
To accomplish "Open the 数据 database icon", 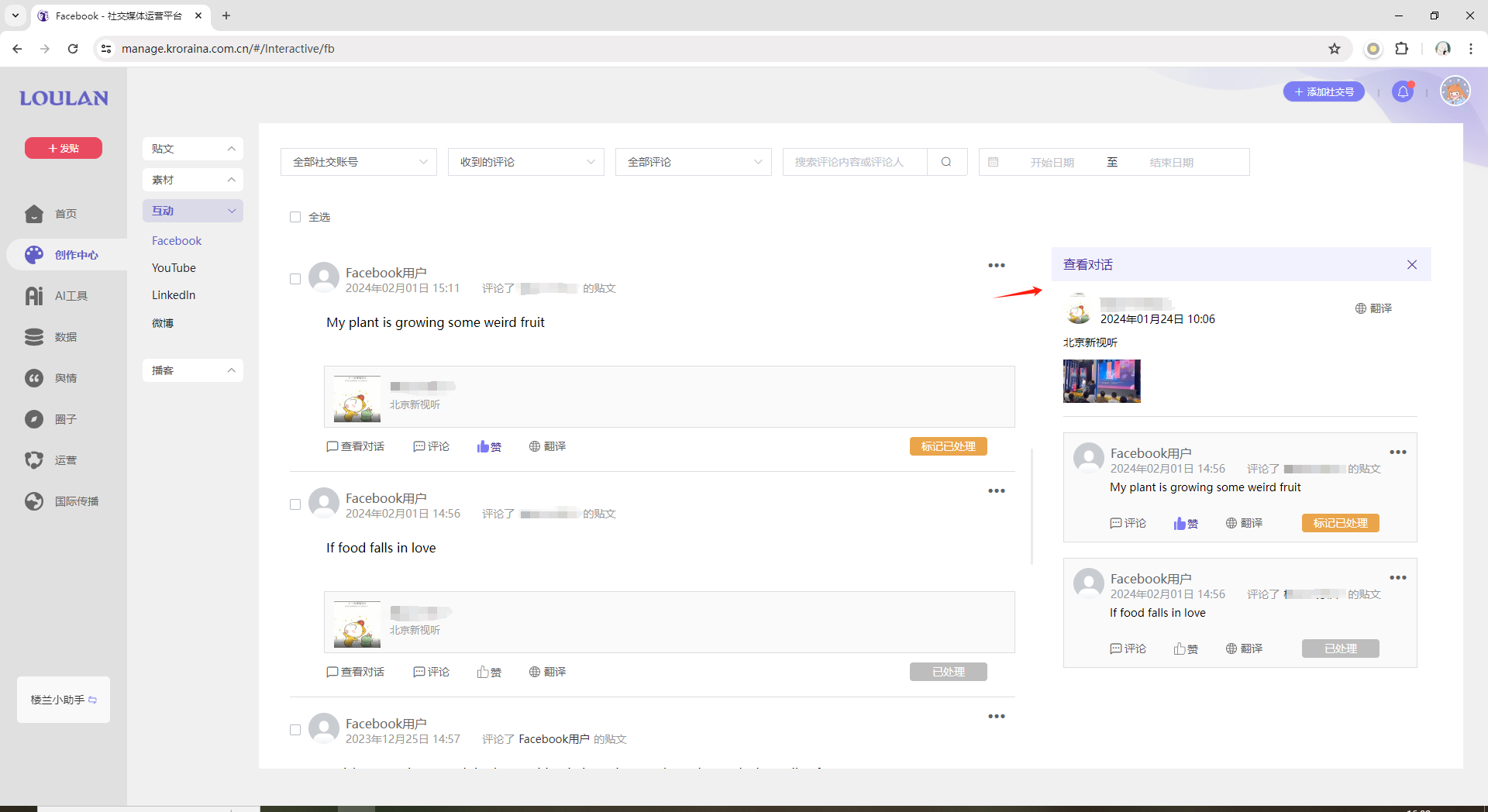I will [x=34, y=337].
